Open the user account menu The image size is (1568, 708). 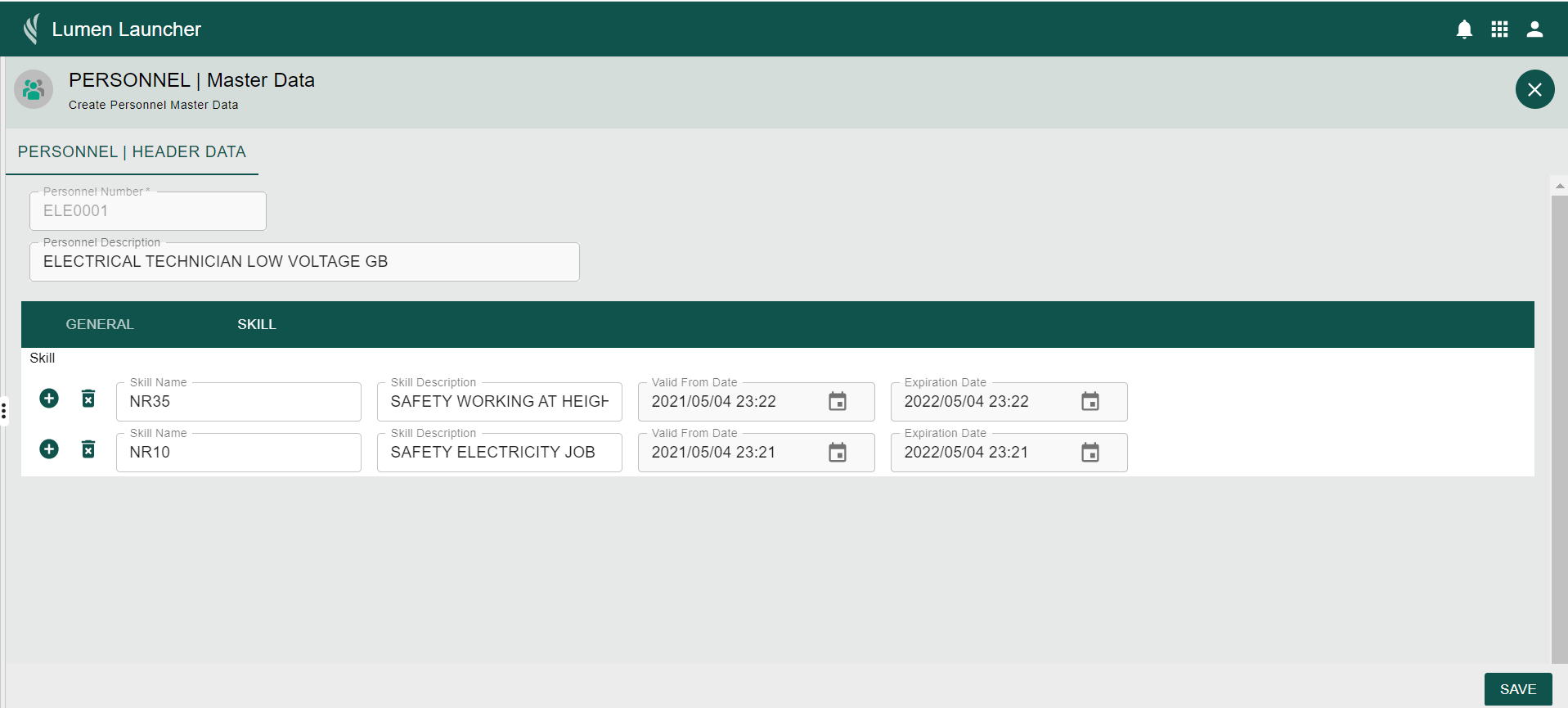click(1534, 29)
